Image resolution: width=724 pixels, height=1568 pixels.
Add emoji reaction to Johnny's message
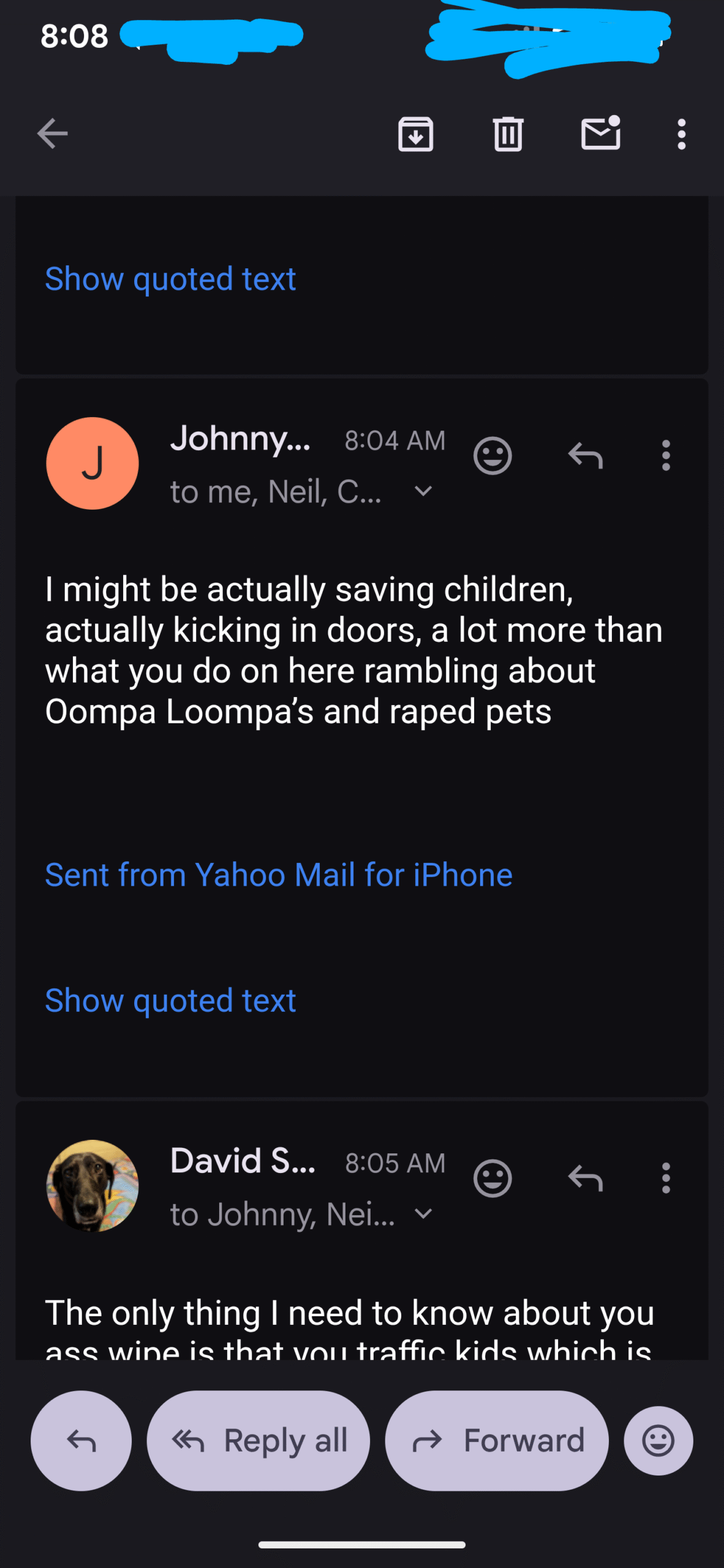coord(492,456)
